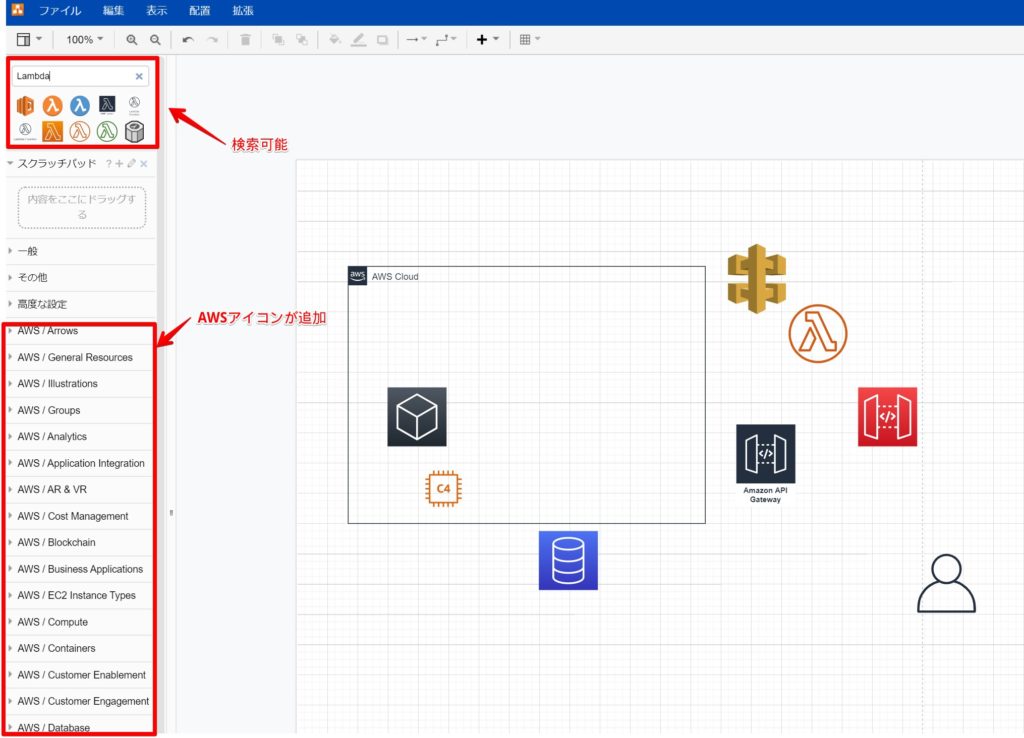Select the blue database icon on canvas
Screen dimensions: 1024x738
coord(568,560)
